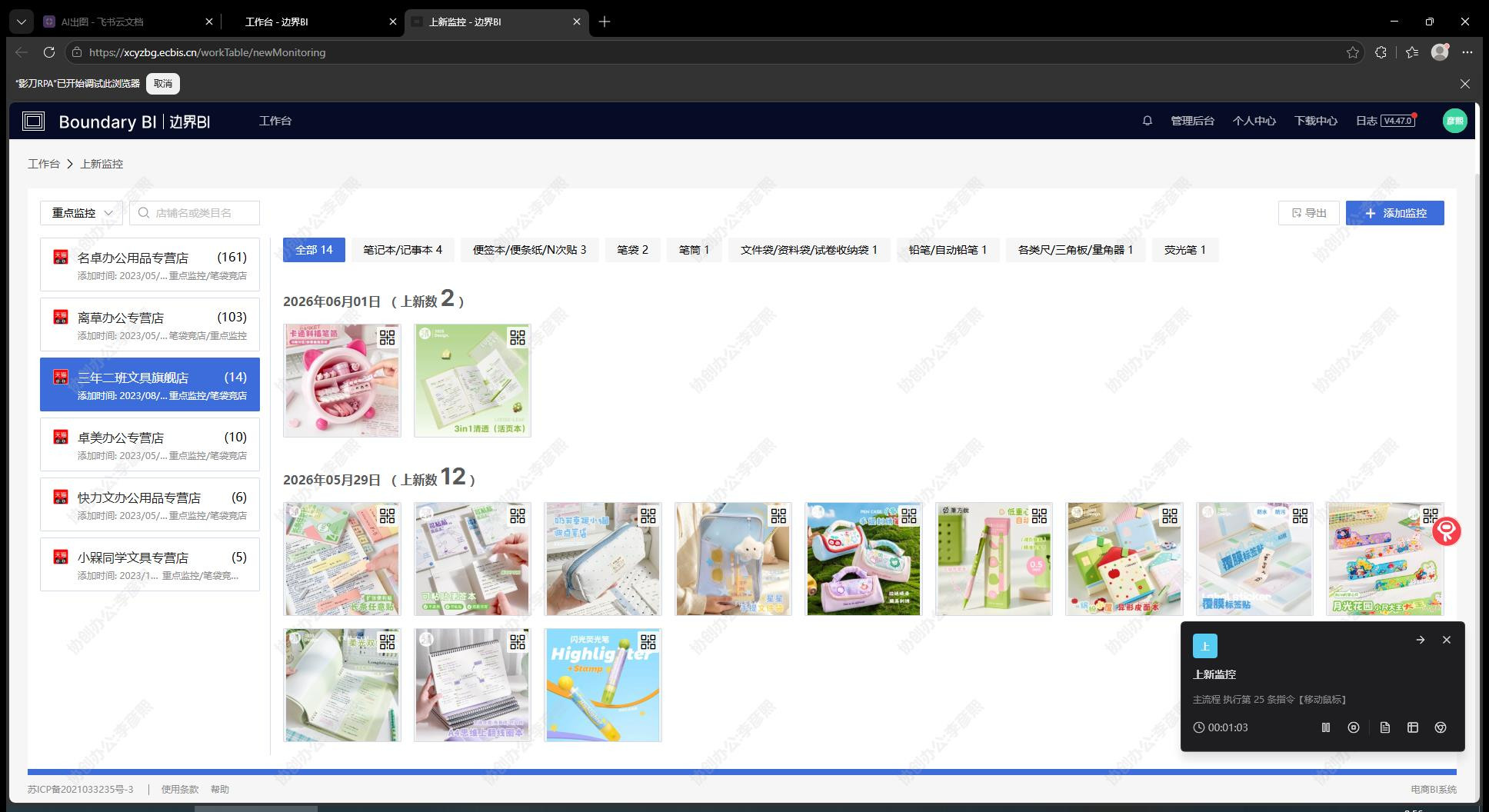
Task: Select store 三年二班文具旗舰店 (14)
Action: point(150,384)
